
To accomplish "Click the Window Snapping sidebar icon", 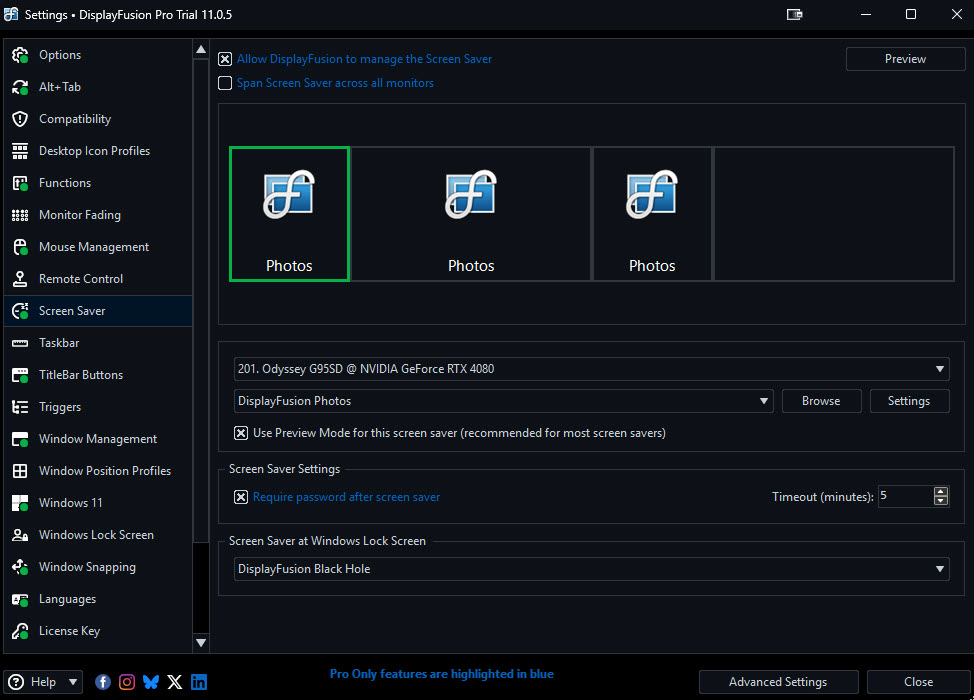I will click(x=20, y=567).
